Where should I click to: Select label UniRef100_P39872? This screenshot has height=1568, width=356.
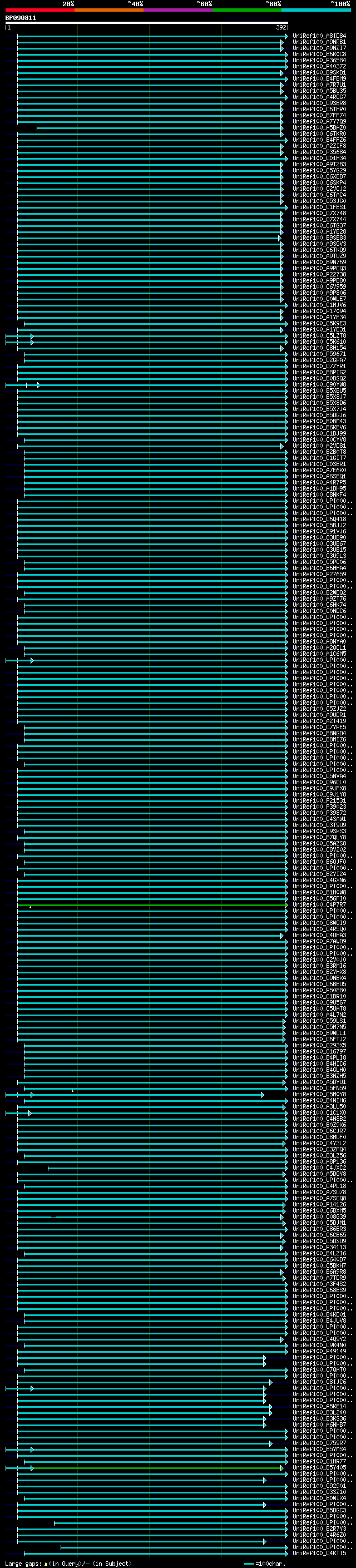tap(319, 813)
